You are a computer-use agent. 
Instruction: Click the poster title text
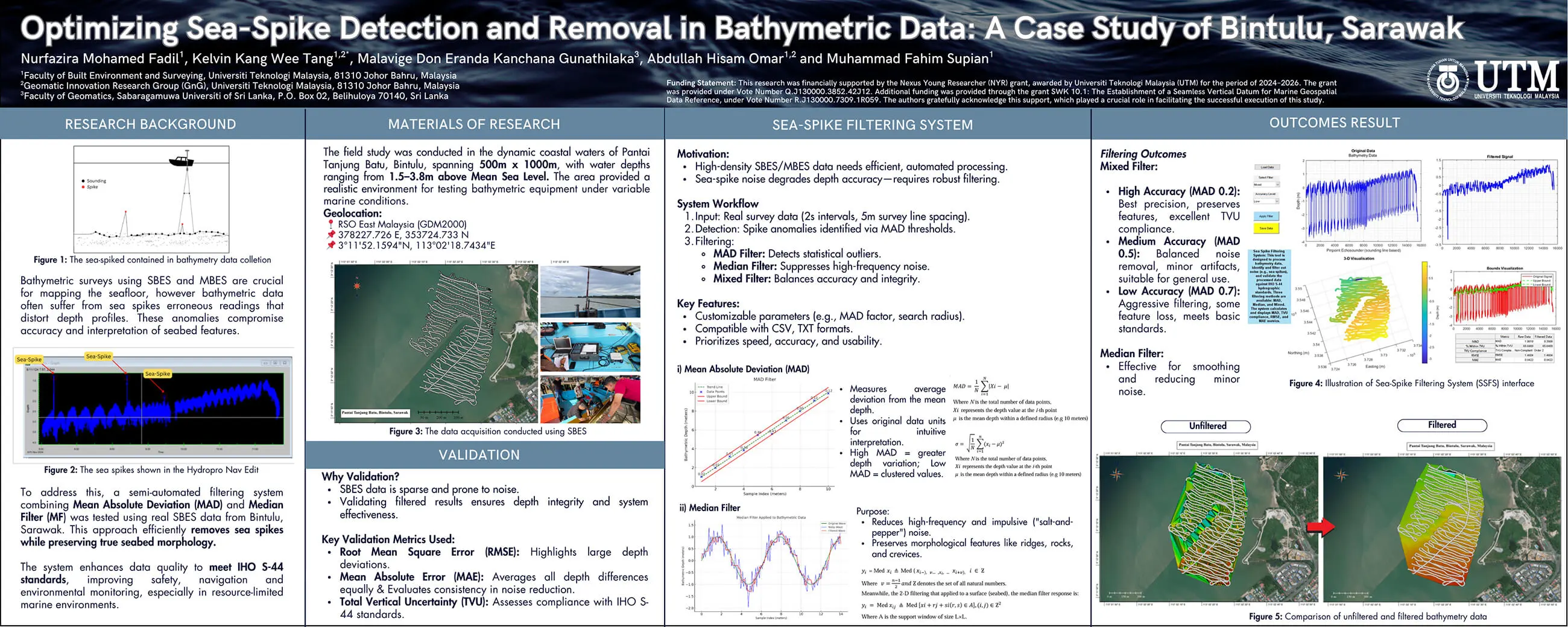tap(742, 28)
